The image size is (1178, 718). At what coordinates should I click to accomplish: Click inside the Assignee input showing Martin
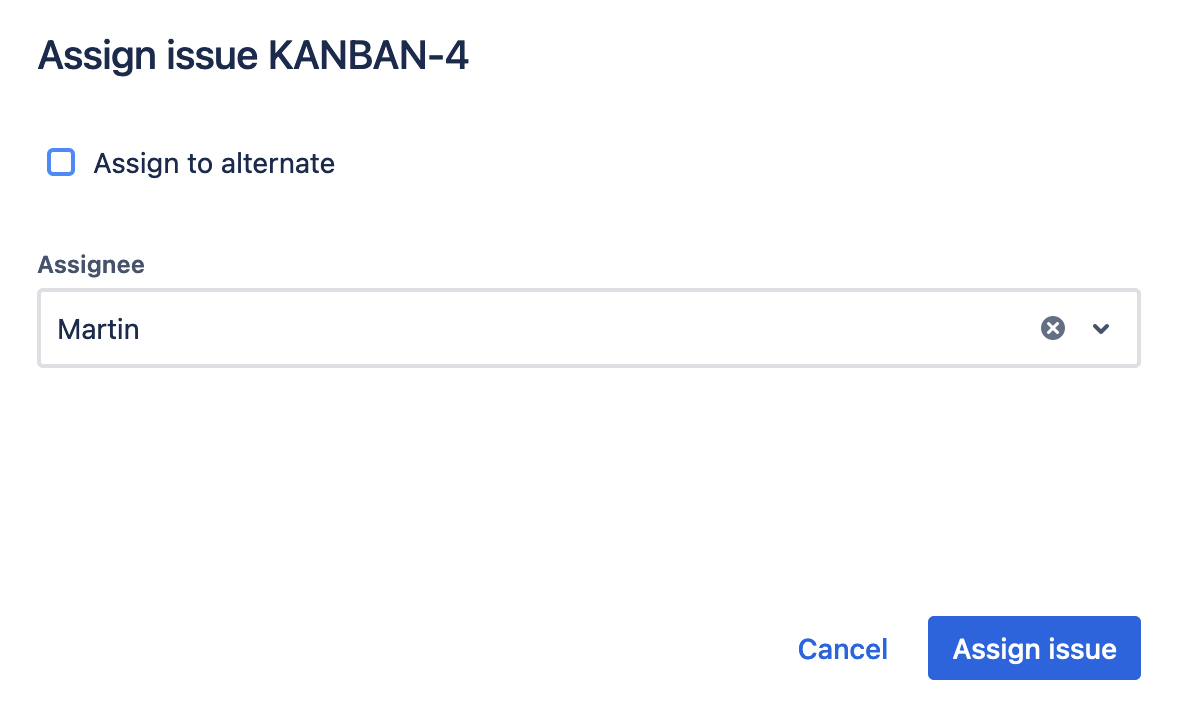[400, 328]
